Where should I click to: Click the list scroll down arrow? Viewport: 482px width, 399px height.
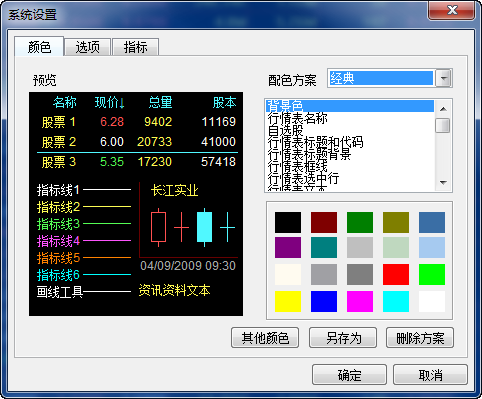click(443, 183)
